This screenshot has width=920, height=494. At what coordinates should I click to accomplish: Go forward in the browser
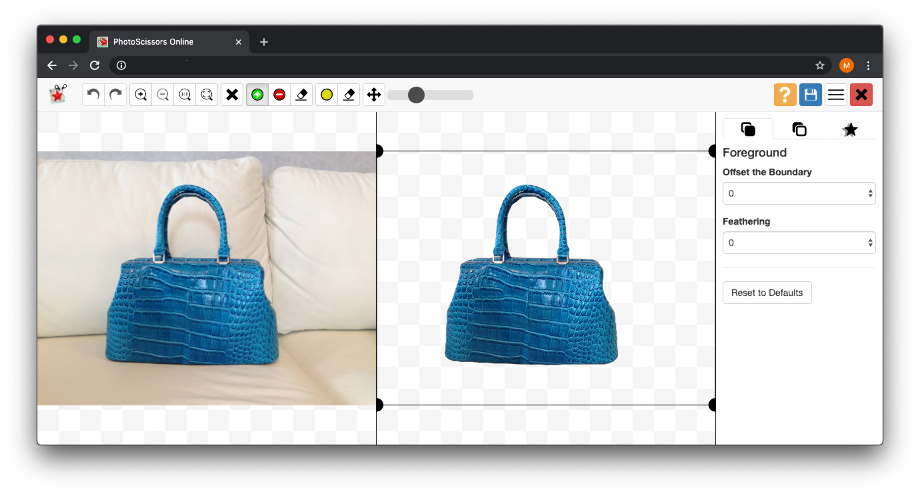point(73,66)
